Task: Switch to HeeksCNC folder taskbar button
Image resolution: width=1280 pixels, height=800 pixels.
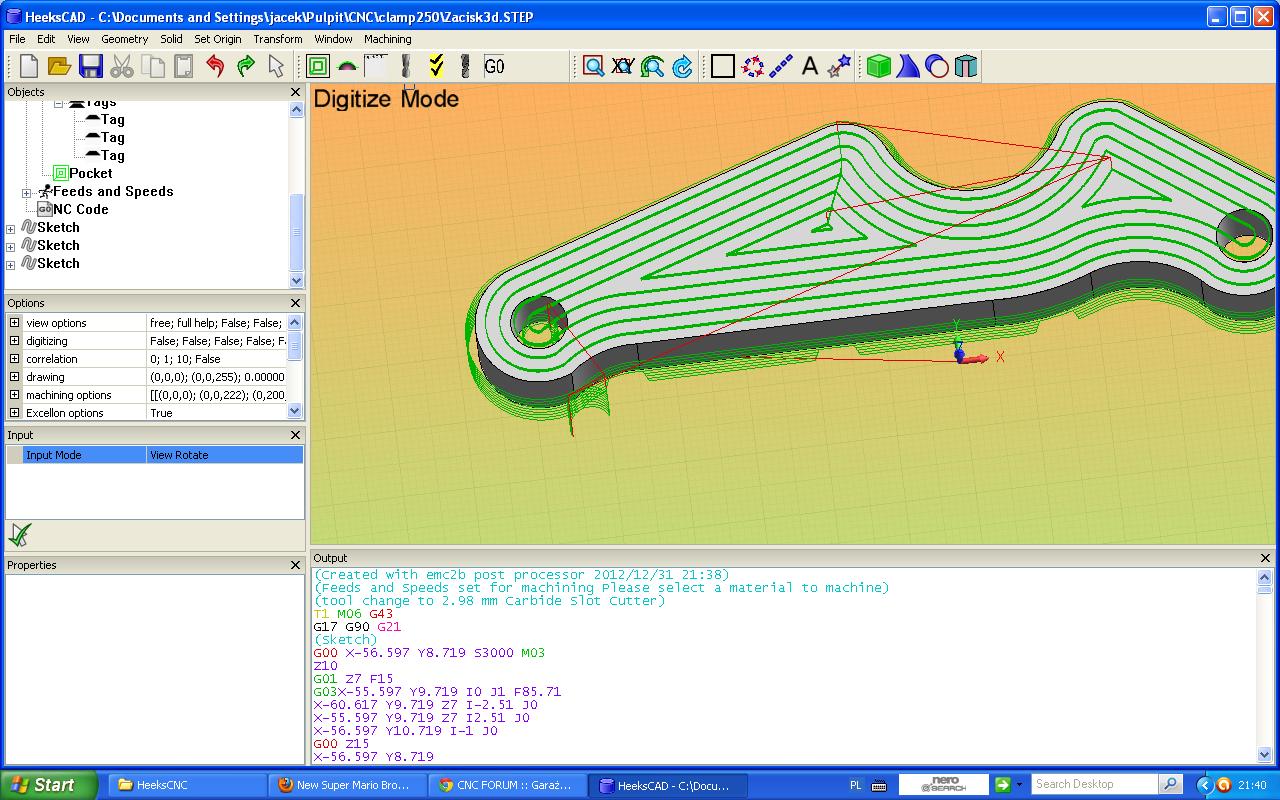Action: click(x=186, y=785)
